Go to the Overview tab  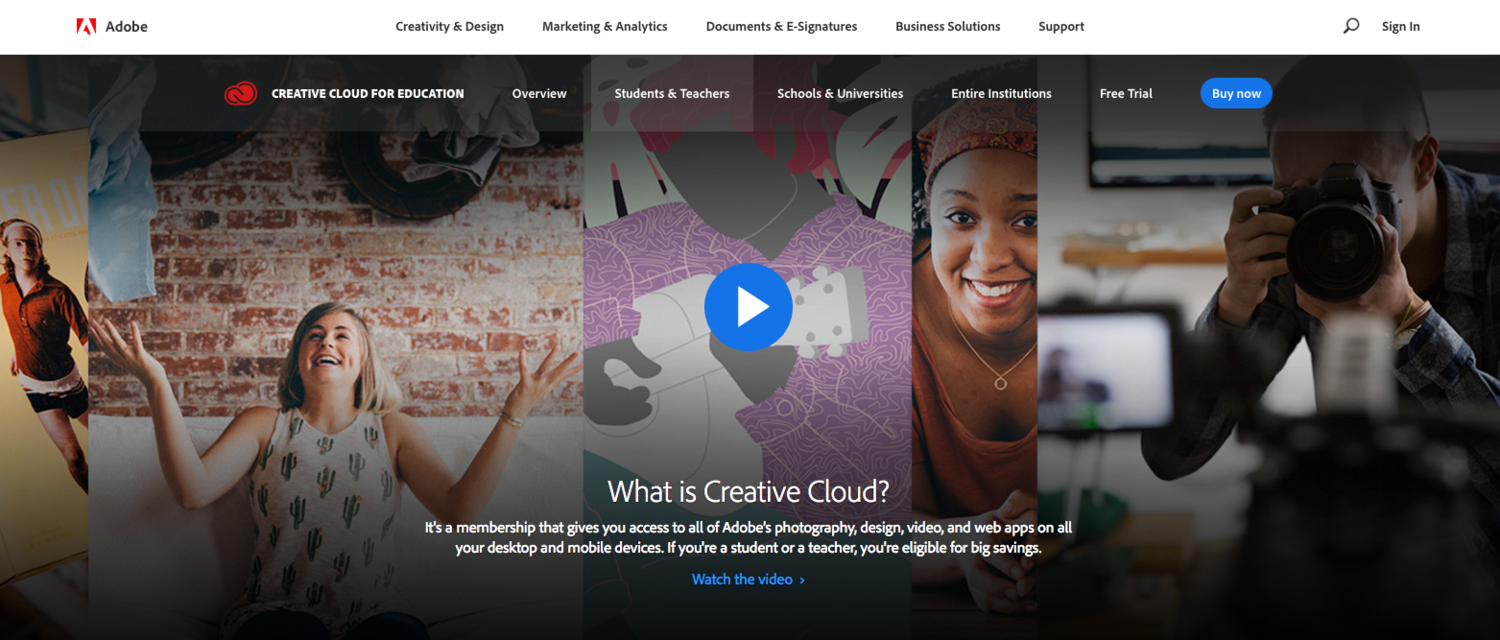point(539,94)
